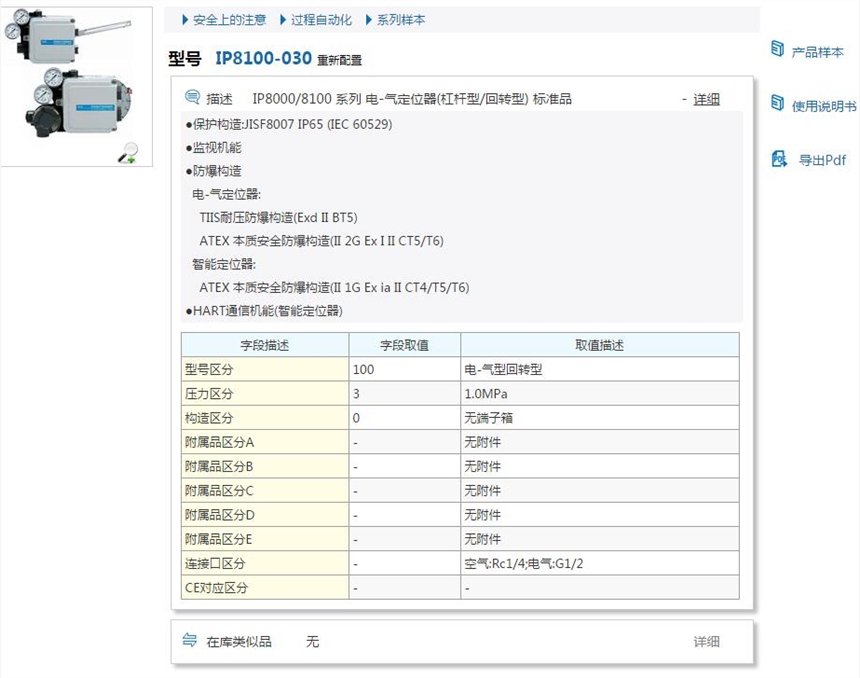Open the 安全上的注意 link
Viewport: 860px width, 678px height.
[x=229, y=20]
